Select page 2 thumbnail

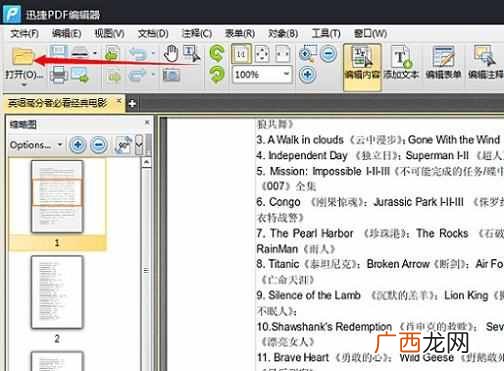(x=57, y=292)
